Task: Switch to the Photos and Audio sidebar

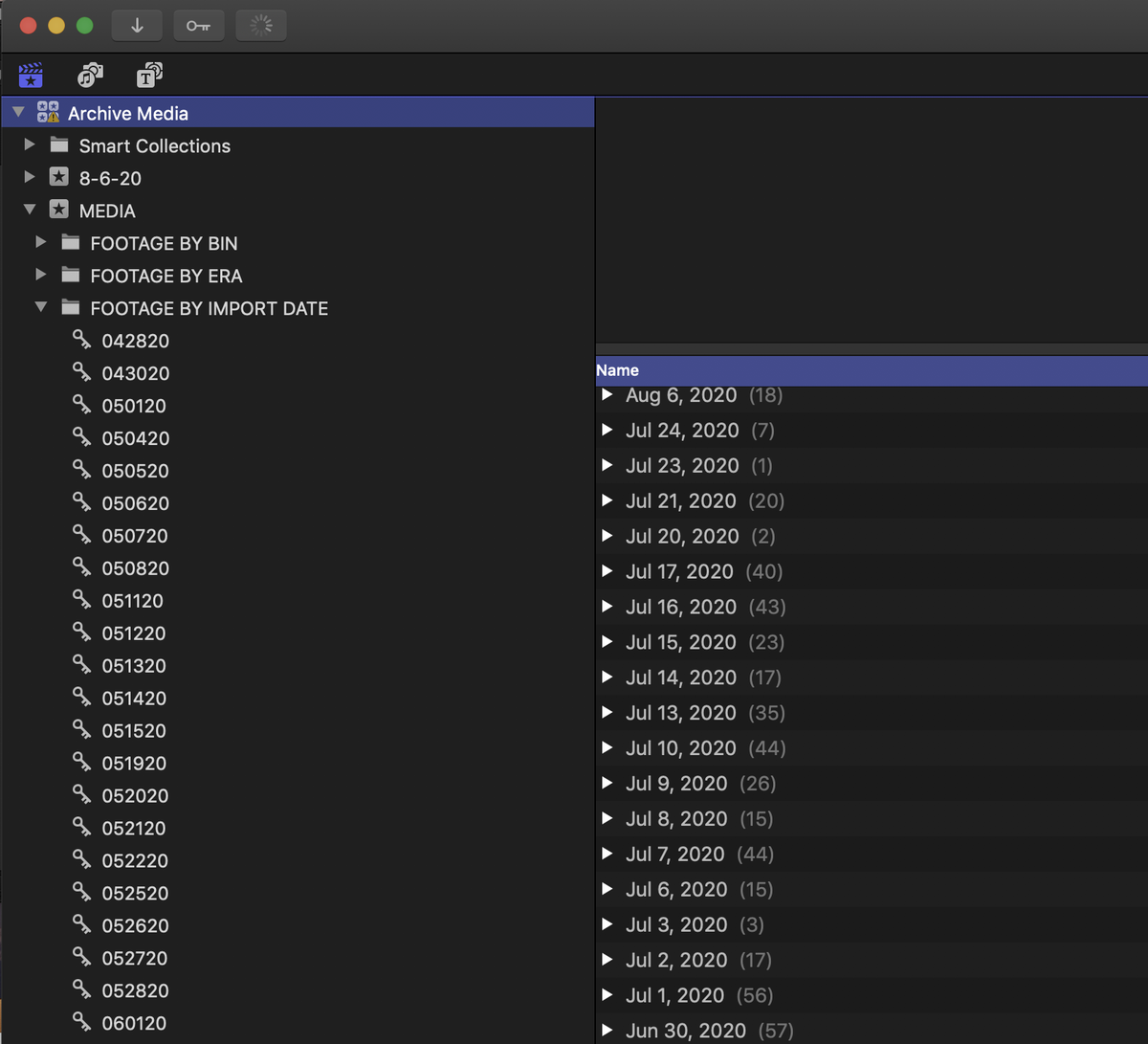Action: 90,74
